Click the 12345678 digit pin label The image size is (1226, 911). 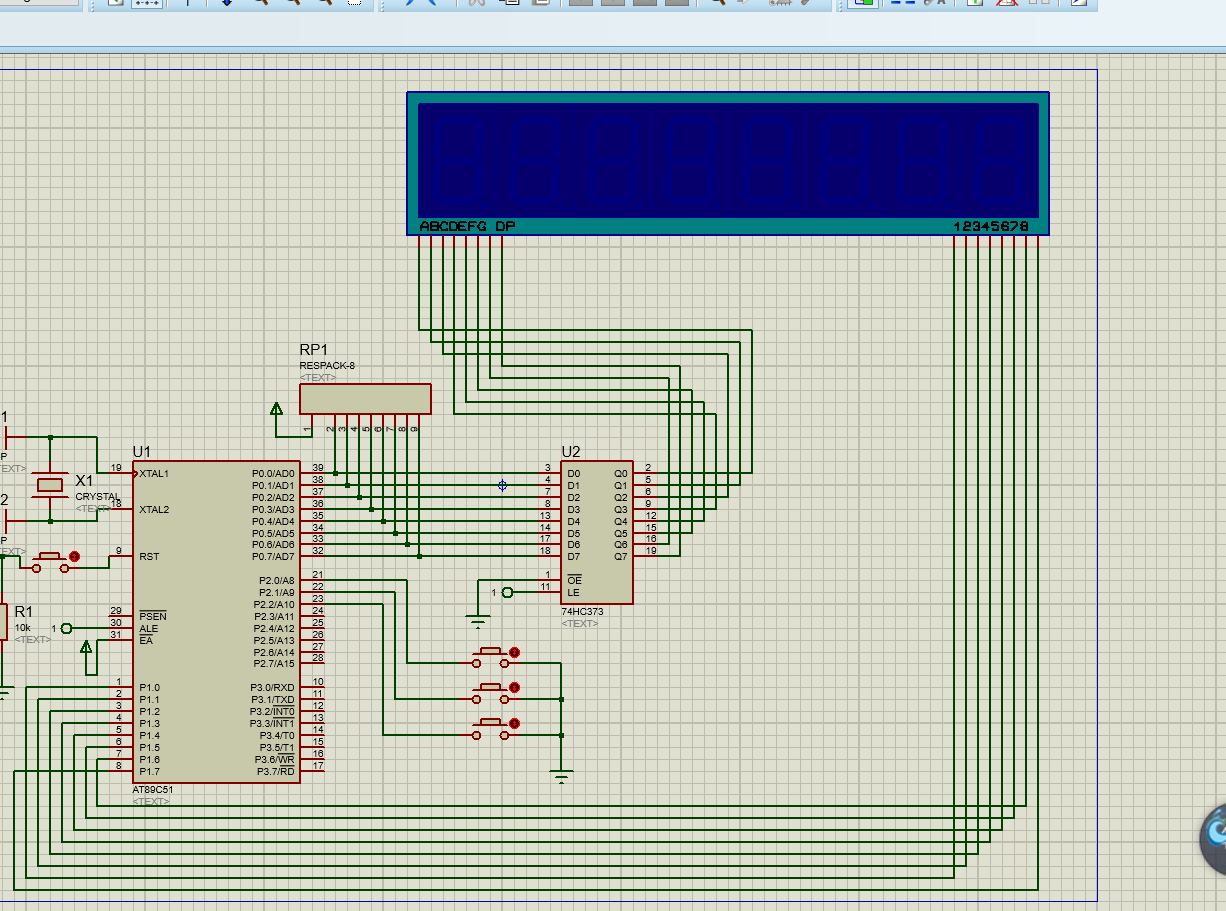pos(991,227)
